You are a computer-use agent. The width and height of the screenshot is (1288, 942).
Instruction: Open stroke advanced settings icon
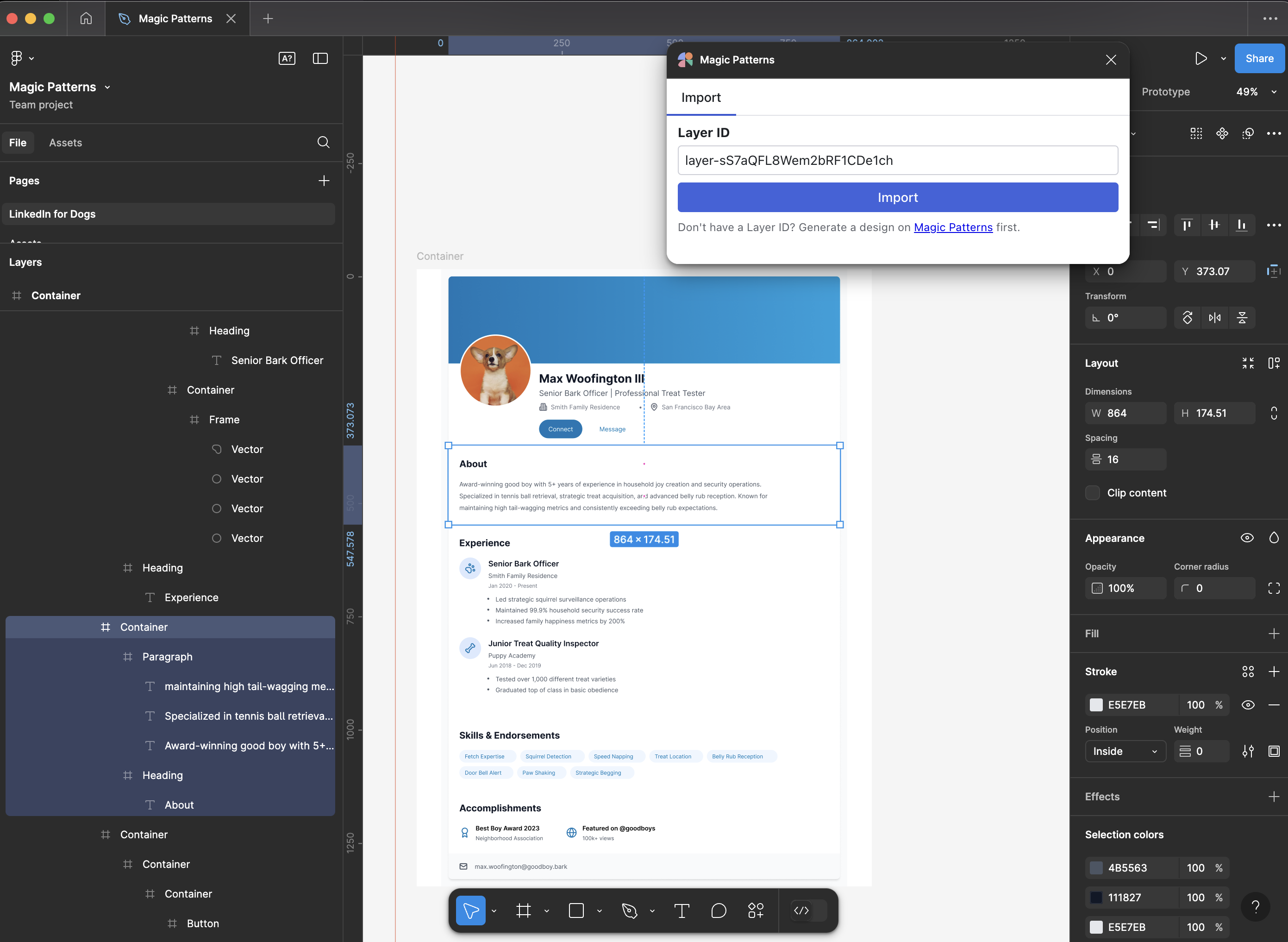point(1248,752)
